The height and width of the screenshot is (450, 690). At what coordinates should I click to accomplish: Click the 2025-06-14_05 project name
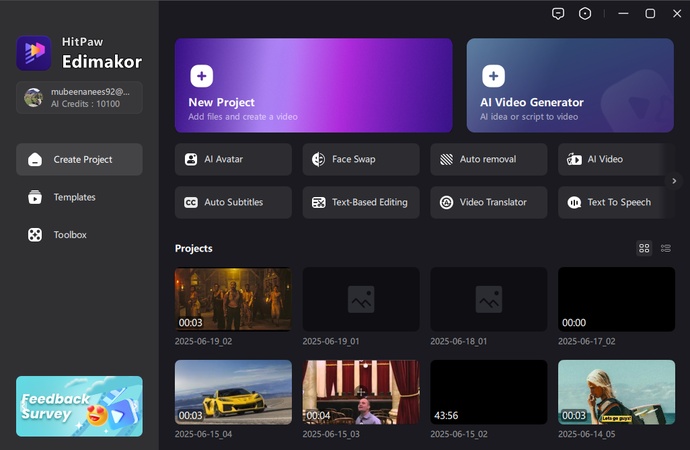587,434
